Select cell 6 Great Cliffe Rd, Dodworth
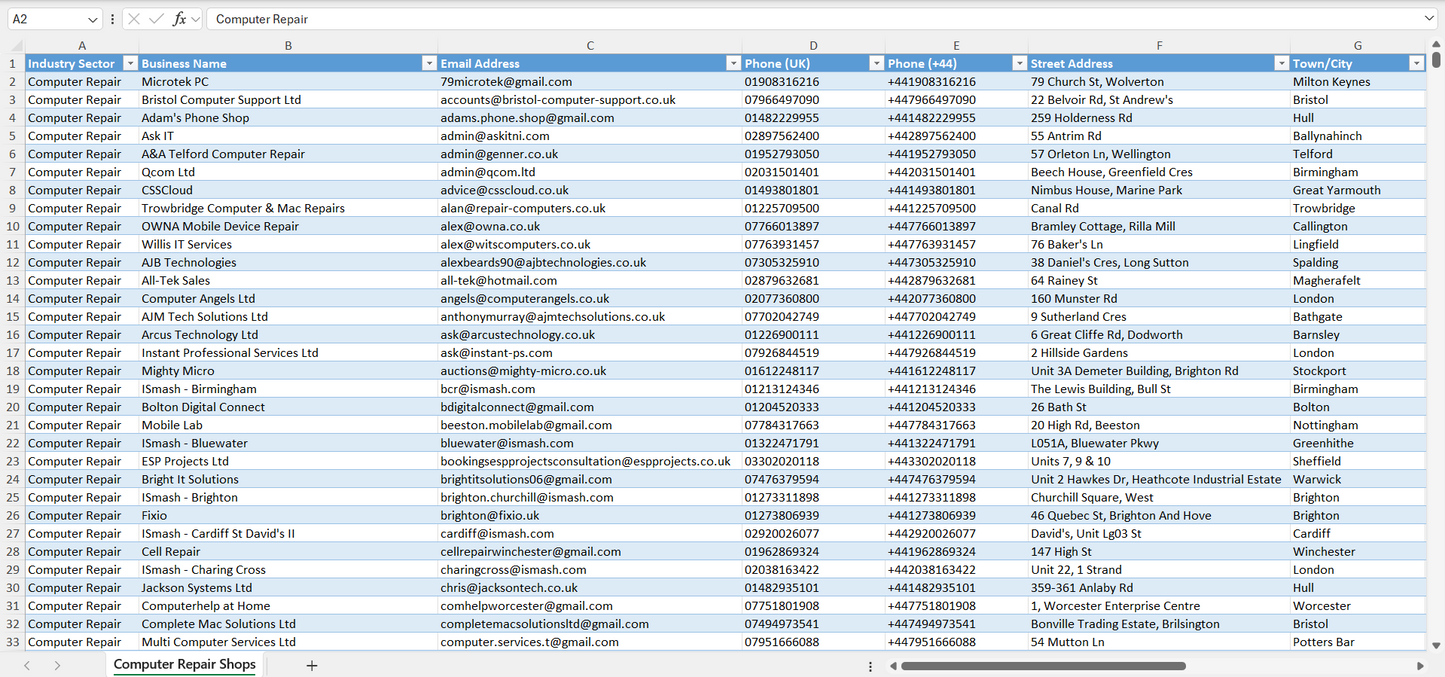 (1159, 335)
